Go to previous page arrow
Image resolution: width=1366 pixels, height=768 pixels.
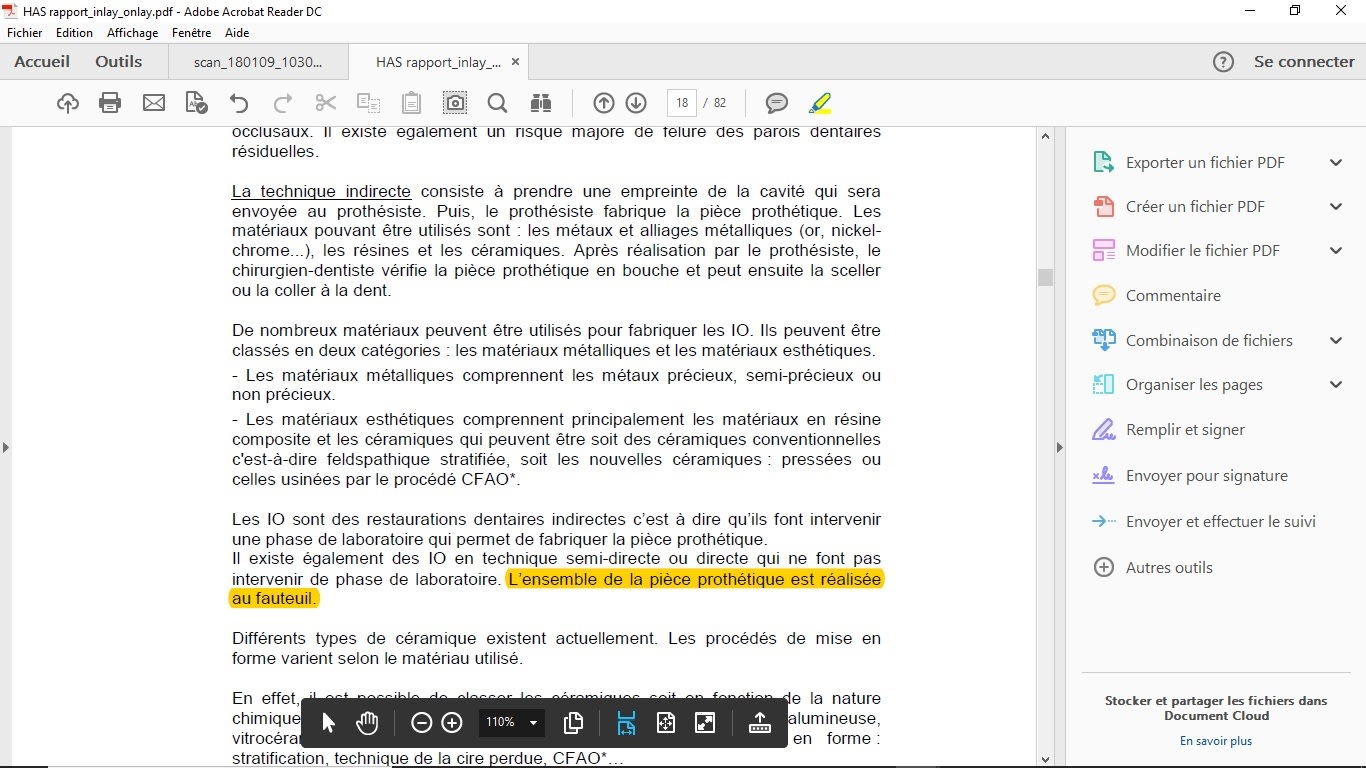[x=604, y=103]
